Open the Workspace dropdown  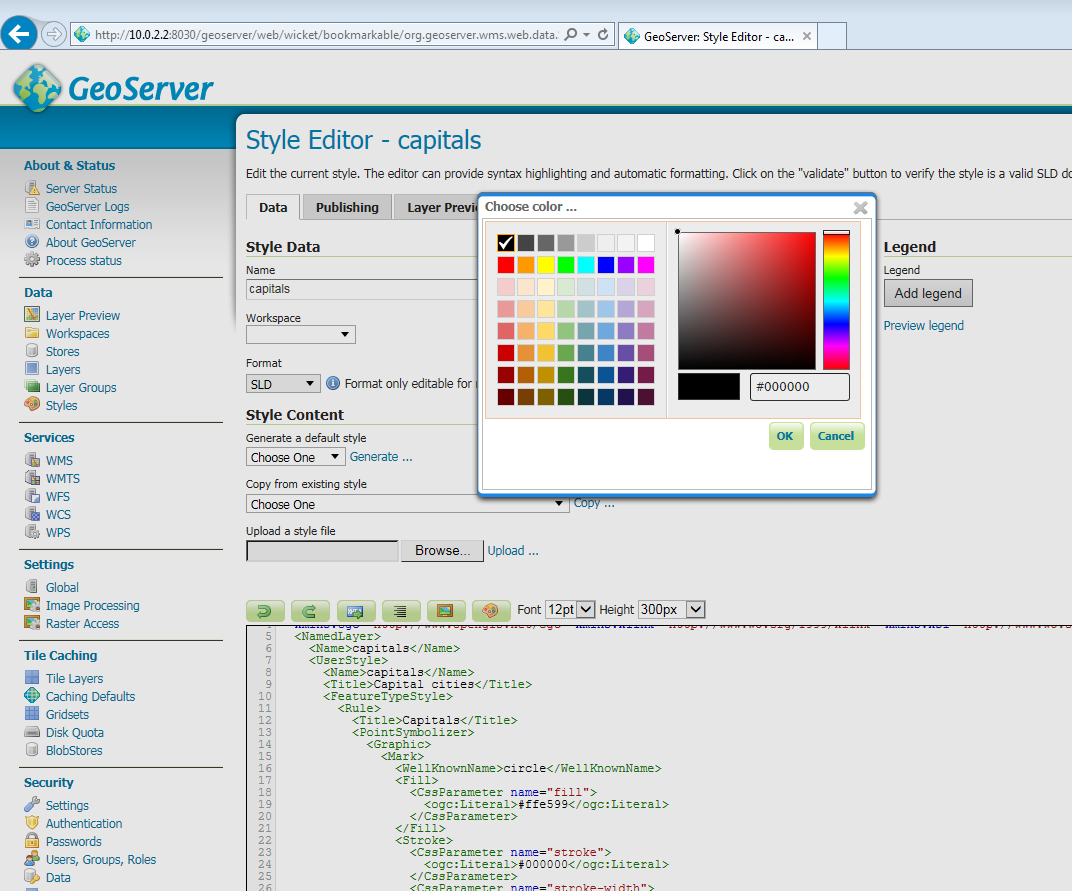click(301, 334)
